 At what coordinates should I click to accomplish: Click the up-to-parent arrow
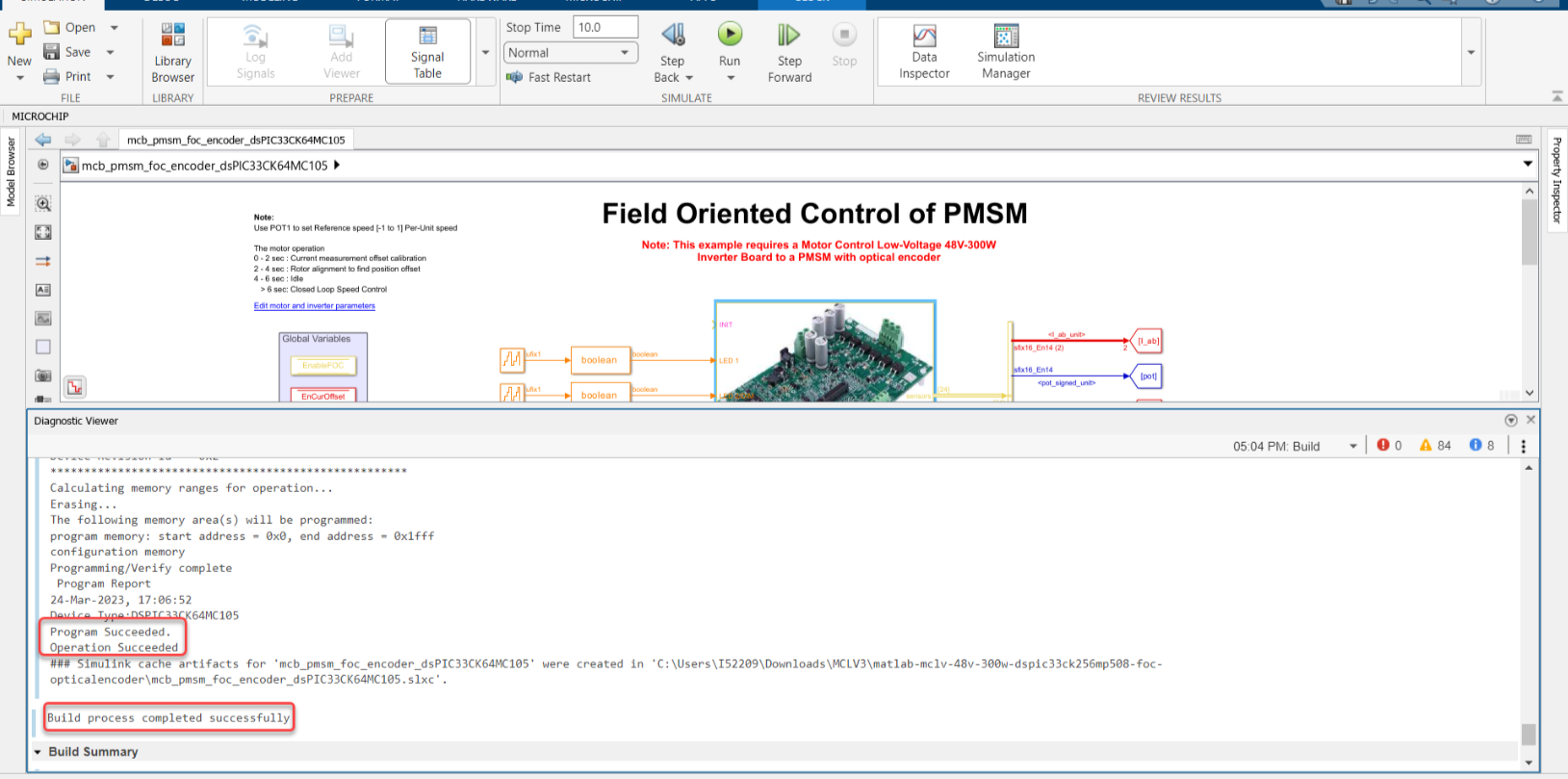point(103,140)
